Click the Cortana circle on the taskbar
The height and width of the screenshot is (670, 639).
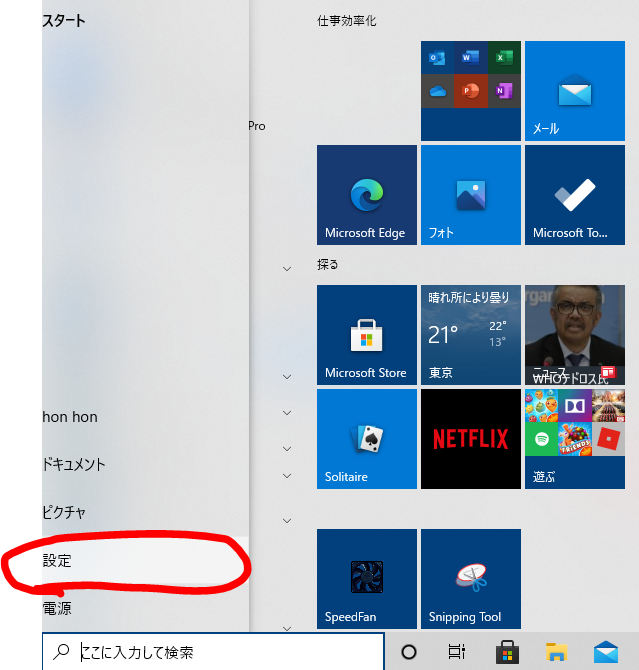pos(409,652)
